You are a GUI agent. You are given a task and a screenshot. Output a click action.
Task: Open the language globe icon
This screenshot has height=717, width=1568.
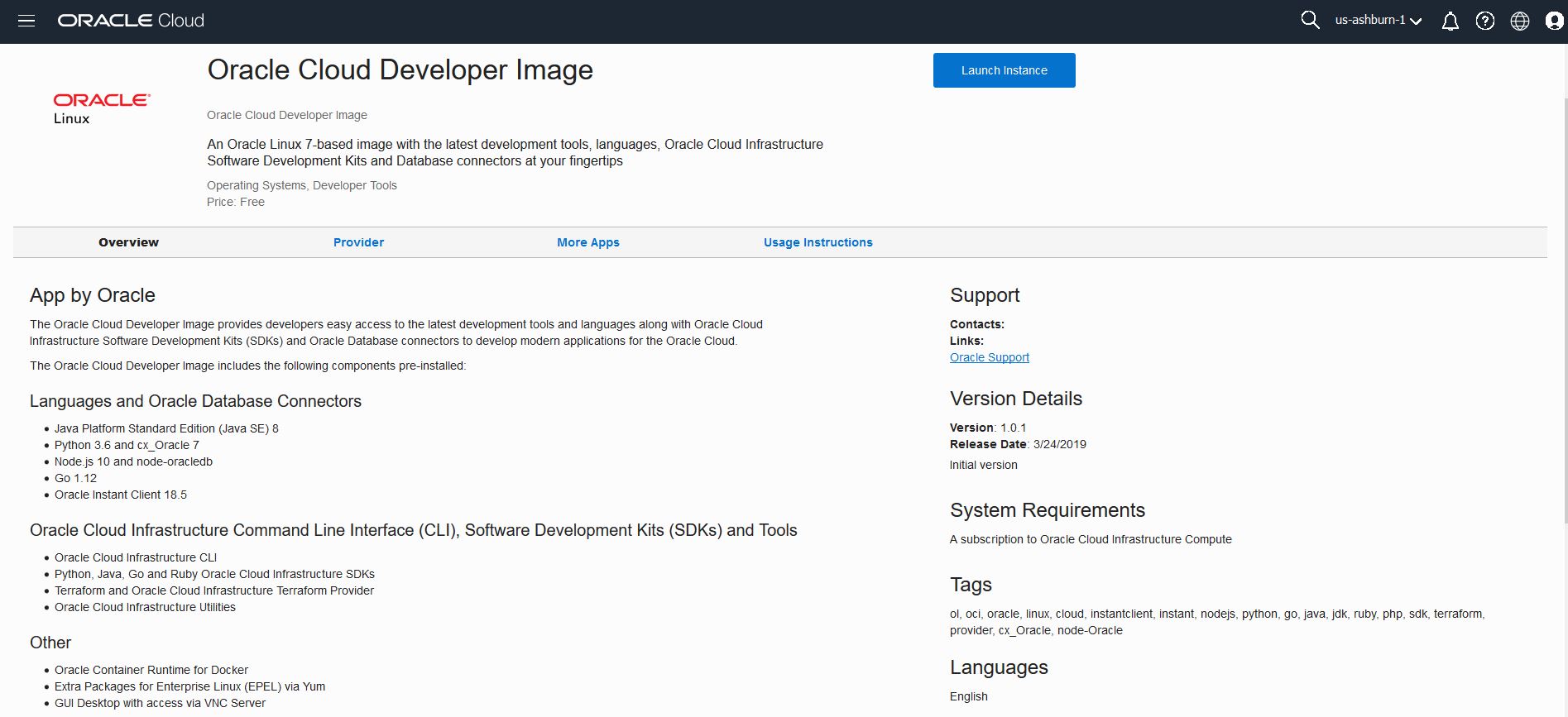pos(1519,21)
